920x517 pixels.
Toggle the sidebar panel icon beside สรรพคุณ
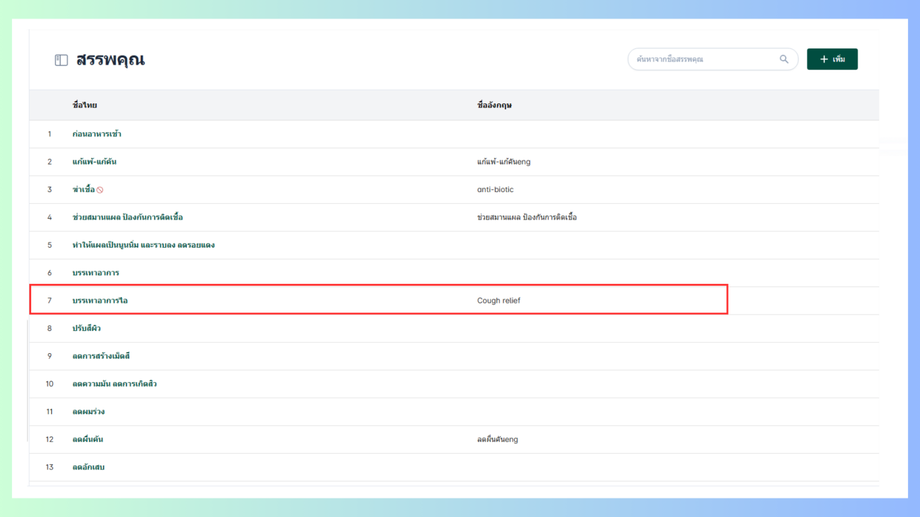click(x=61, y=60)
